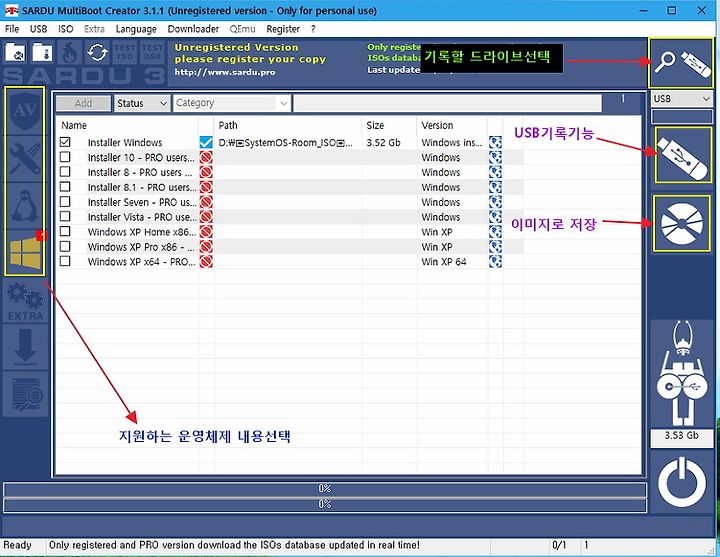Open the ? help menu
The image size is (720, 557).
[x=313, y=29]
